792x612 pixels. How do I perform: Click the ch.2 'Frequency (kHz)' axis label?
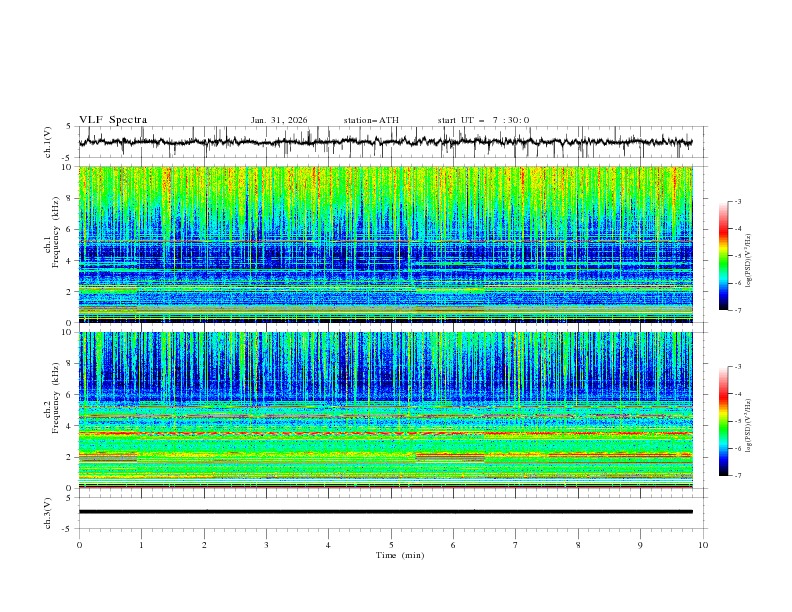click(x=56, y=398)
